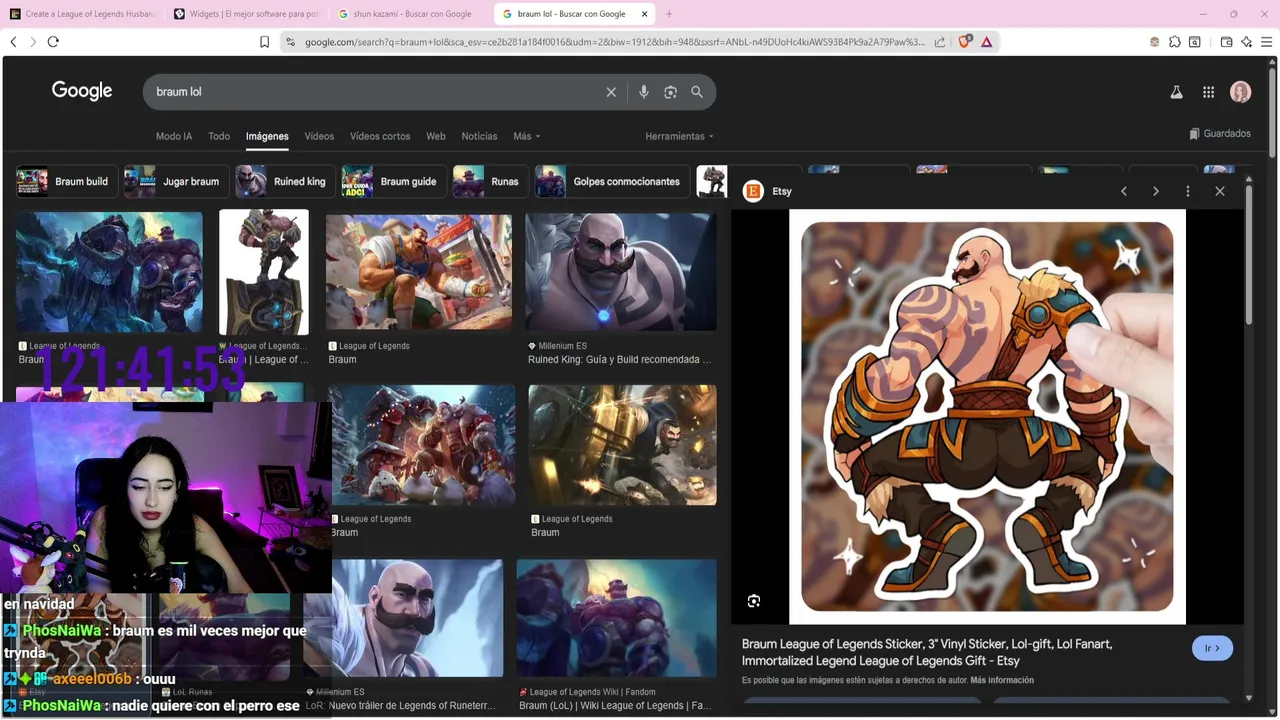
Task: Expand the Más dropdown
Action: point(527,136)
